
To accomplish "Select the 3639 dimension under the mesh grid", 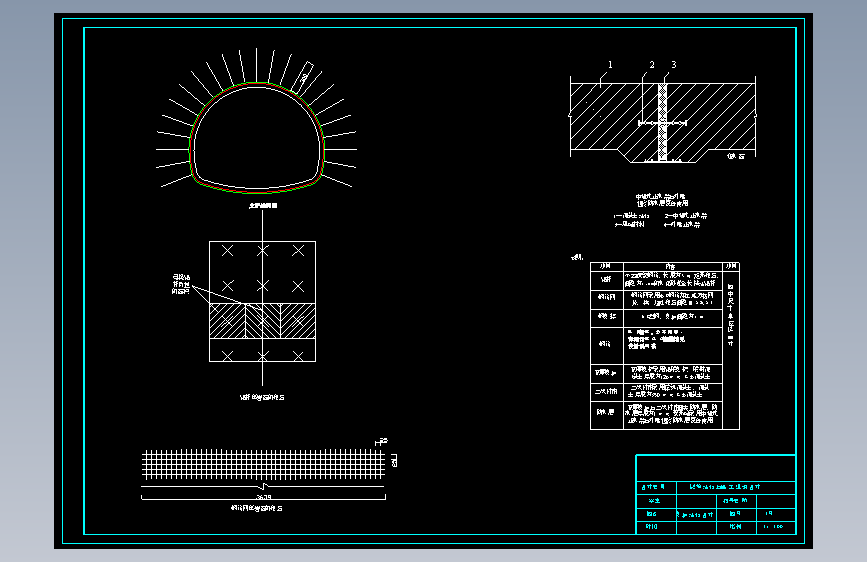I will pyautogui.click(x=264, y=497).
